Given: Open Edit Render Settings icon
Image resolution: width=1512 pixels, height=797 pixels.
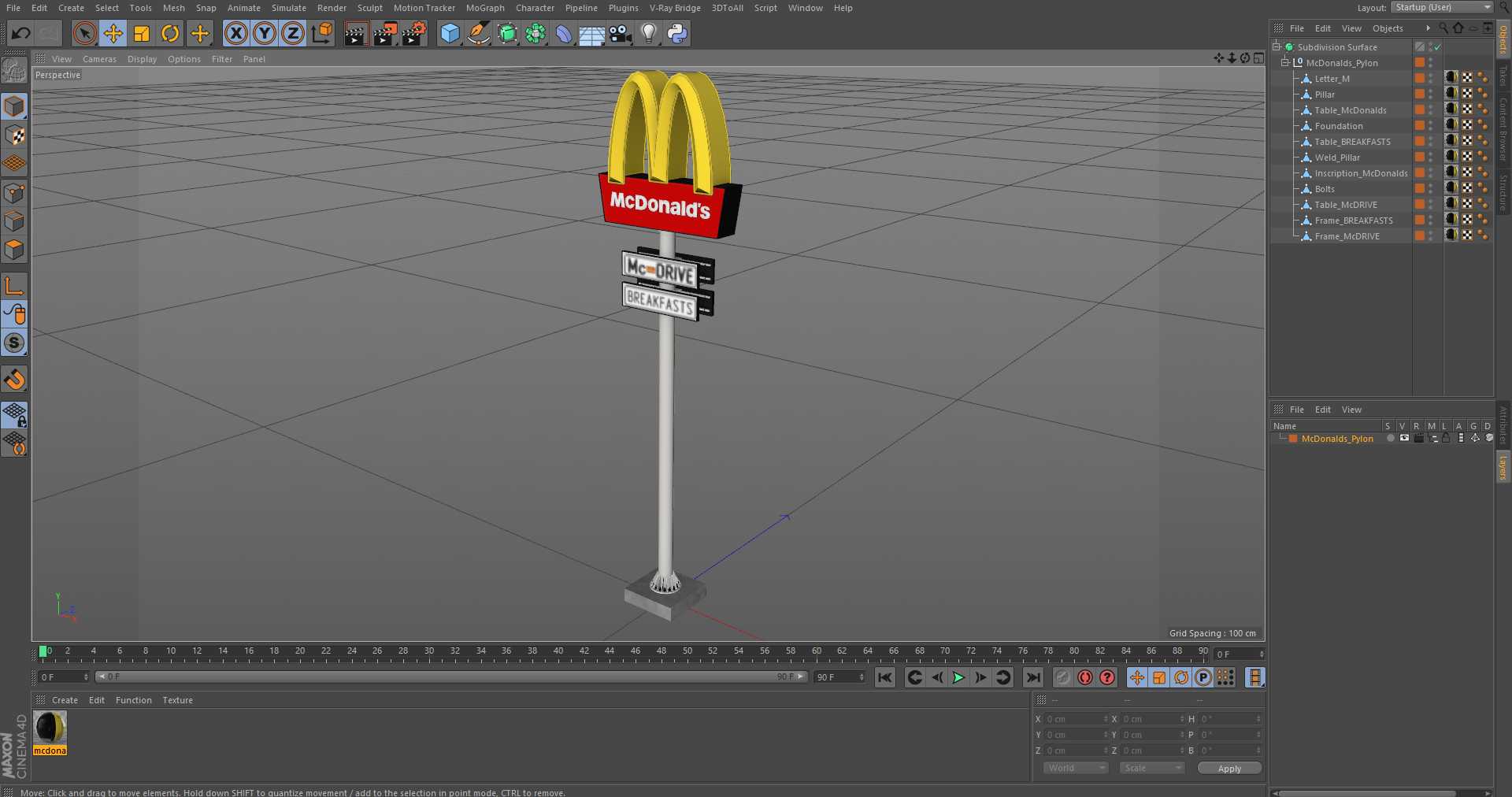Looking at the screenshot, I should pos(414,33).
